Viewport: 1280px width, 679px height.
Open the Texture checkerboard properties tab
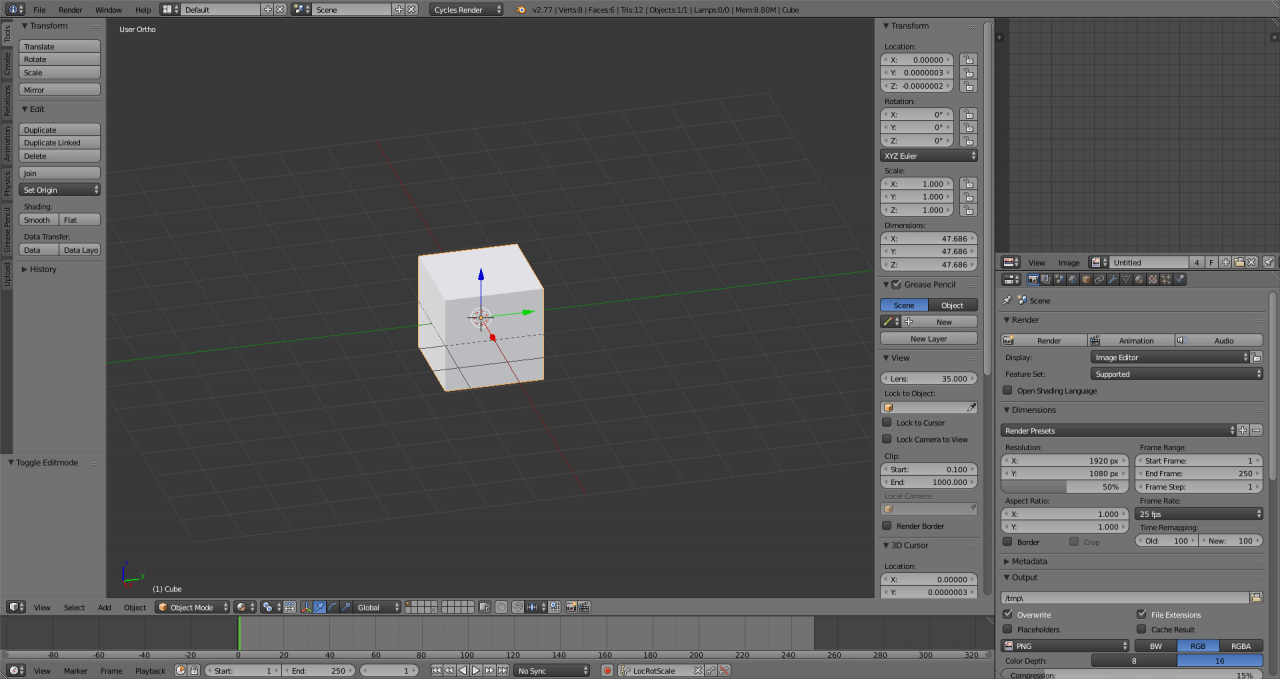tap(1152, 280)
